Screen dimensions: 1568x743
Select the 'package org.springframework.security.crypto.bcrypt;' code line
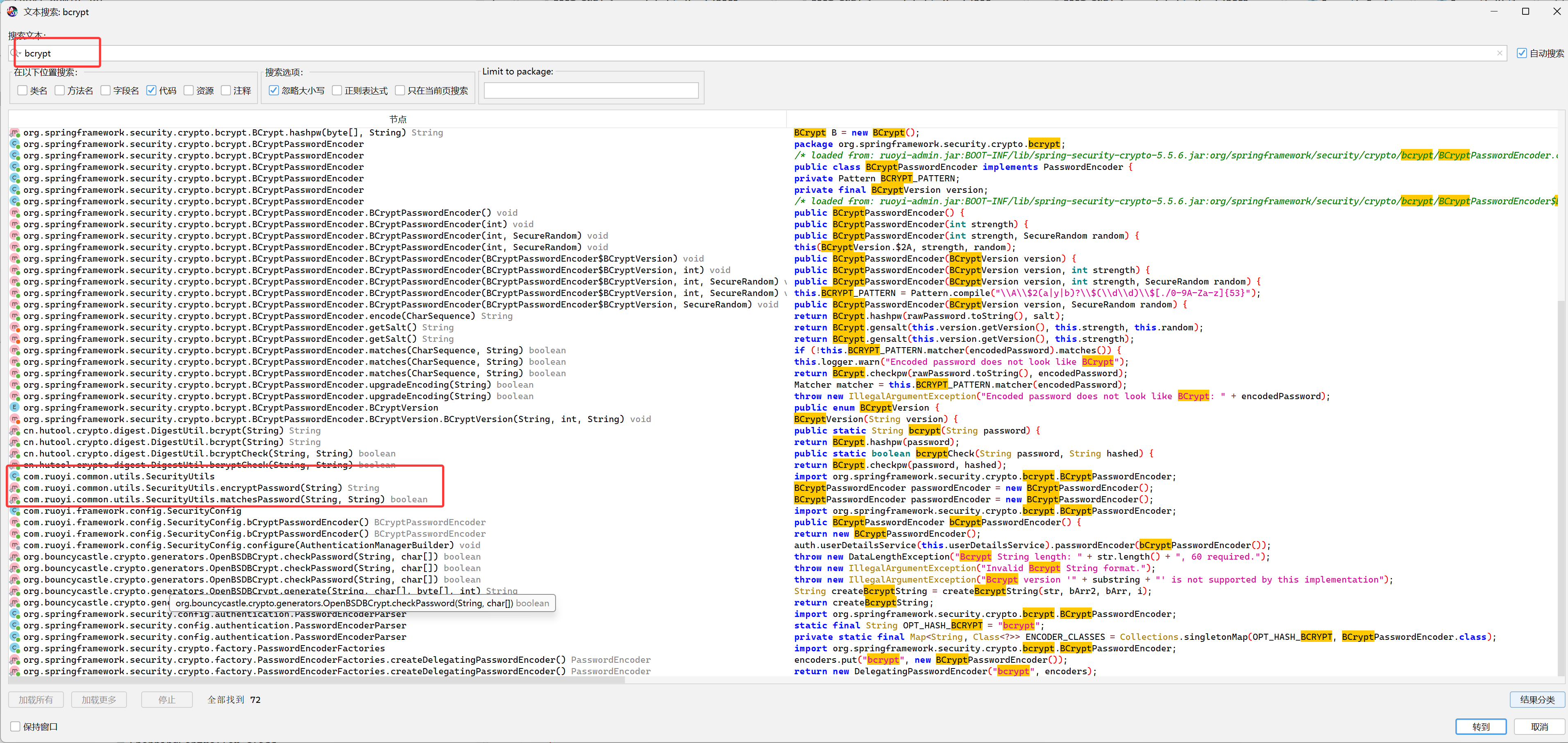[929, 144]
